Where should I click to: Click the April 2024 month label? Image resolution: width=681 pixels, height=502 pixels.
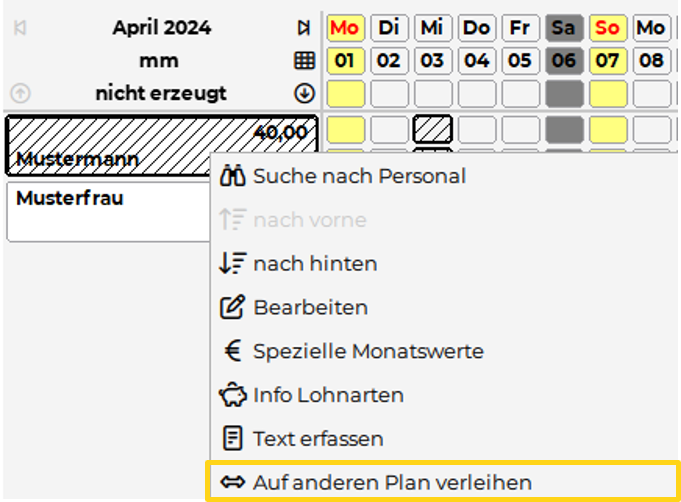click(161, 28)
